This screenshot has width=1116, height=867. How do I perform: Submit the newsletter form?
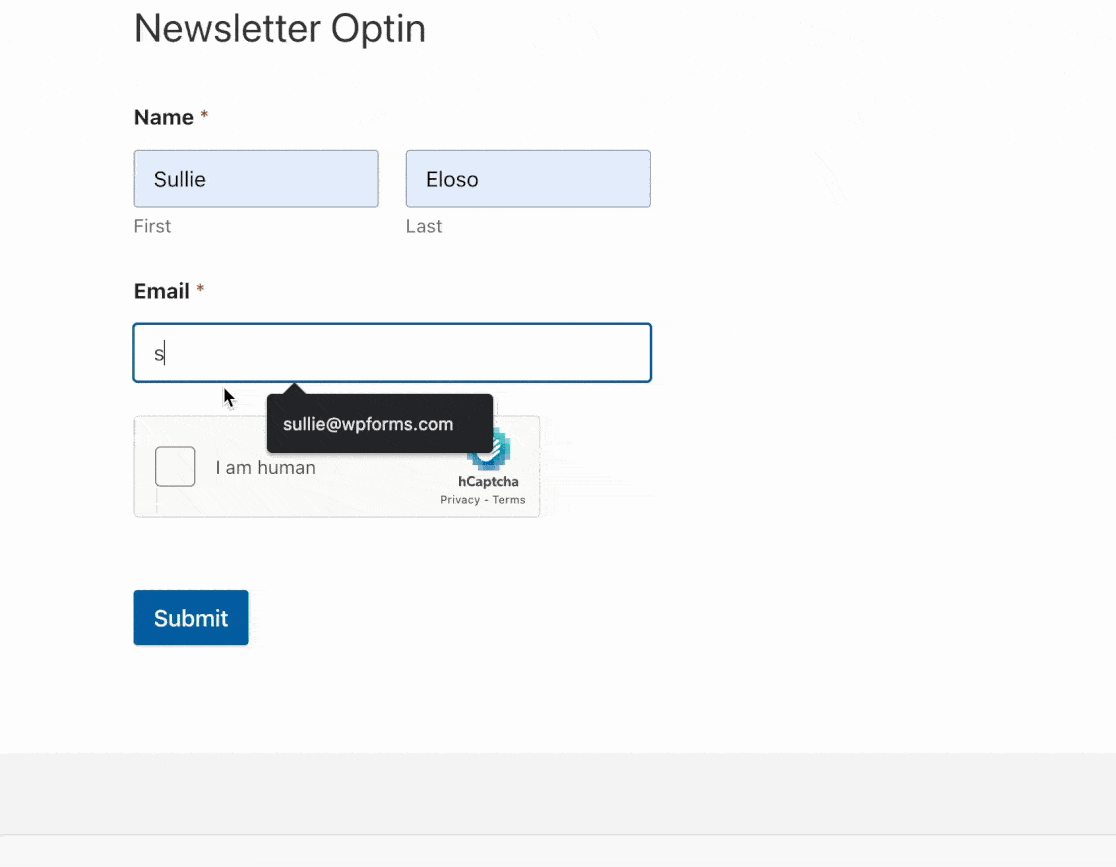pyautogui.click(x=191, y=618)
